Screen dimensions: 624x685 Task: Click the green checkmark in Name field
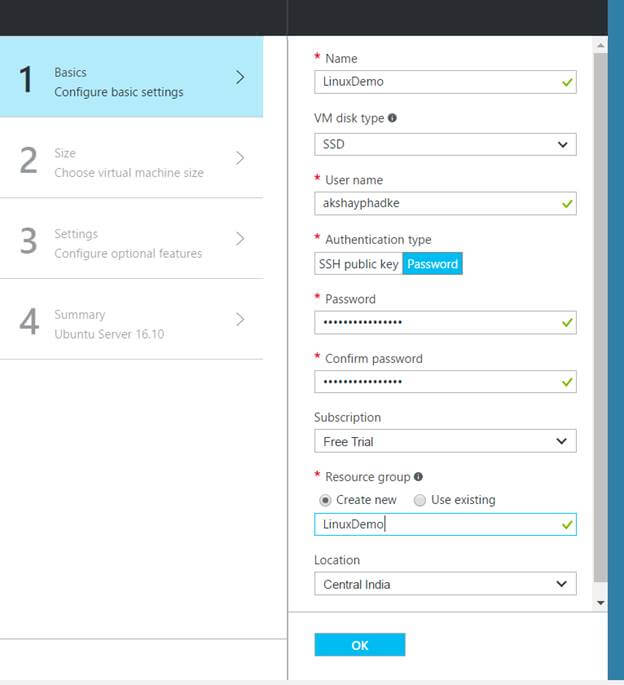point(568,83)
